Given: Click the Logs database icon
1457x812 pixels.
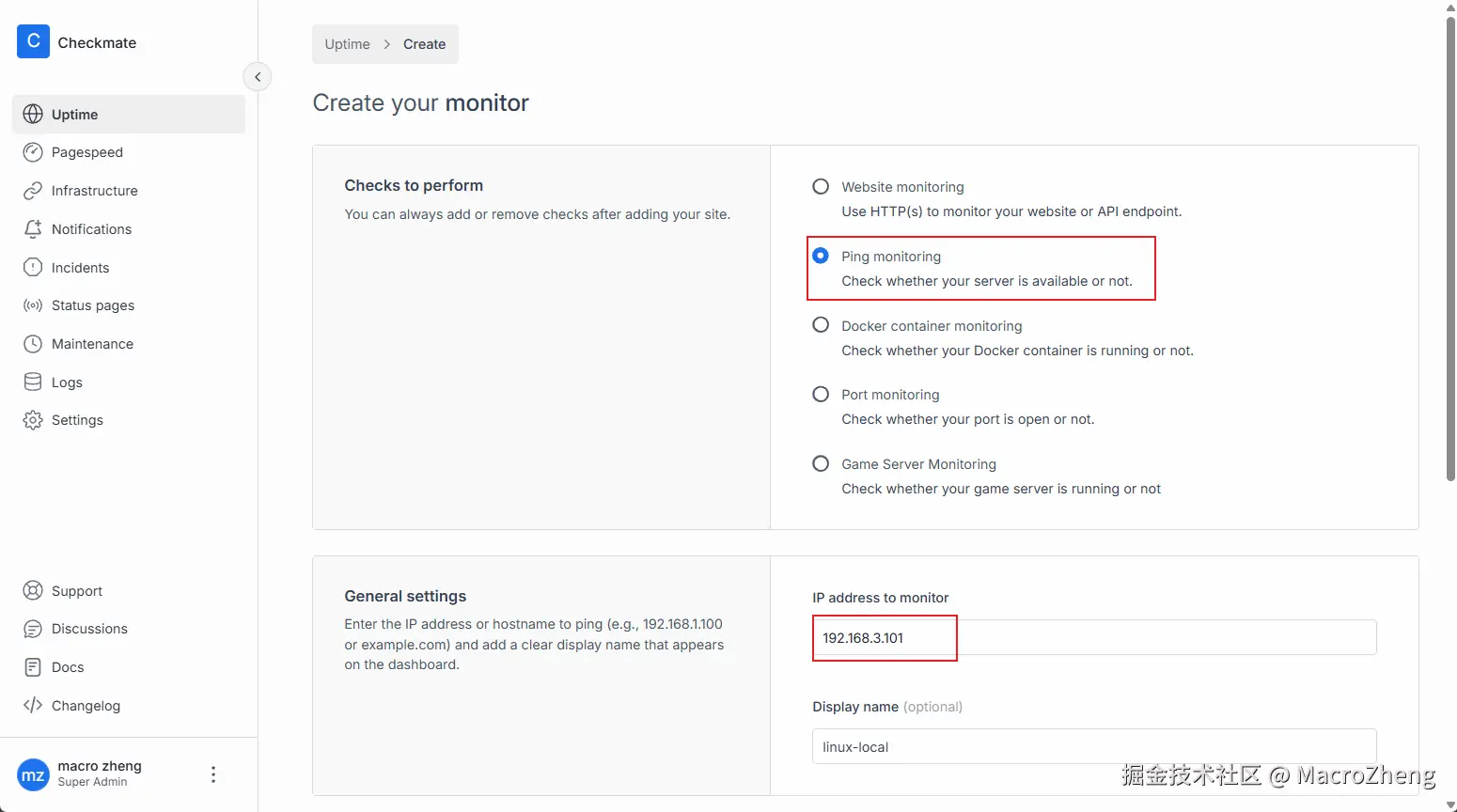Looking at the screenshot, I should pos(33,383).
